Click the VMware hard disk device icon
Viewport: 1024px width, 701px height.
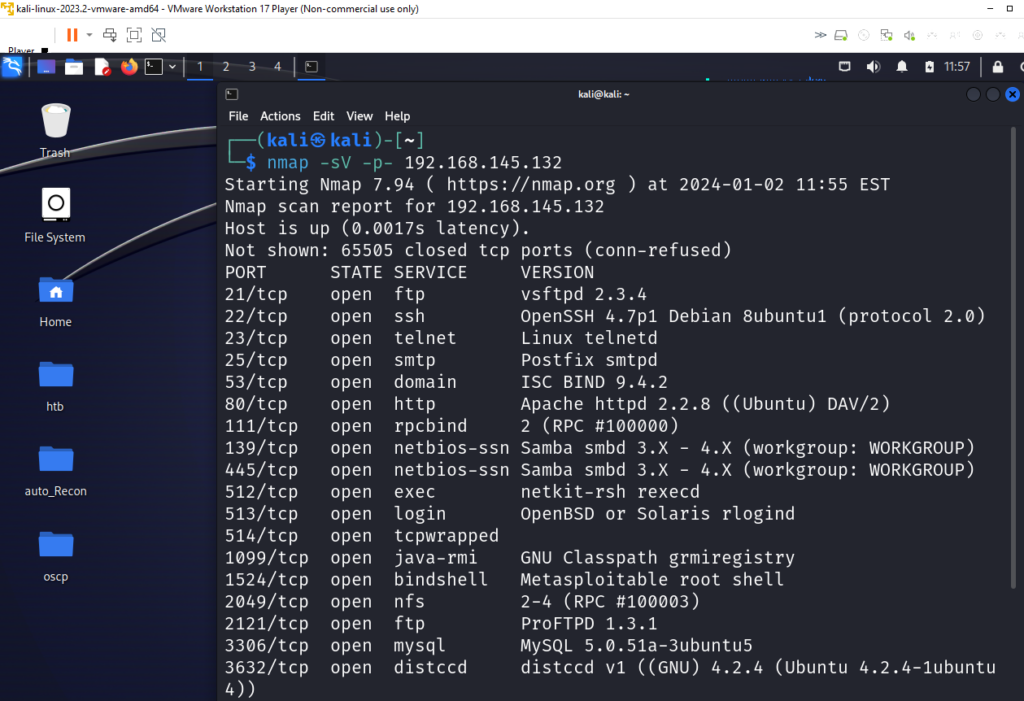(x=841, y=35)
